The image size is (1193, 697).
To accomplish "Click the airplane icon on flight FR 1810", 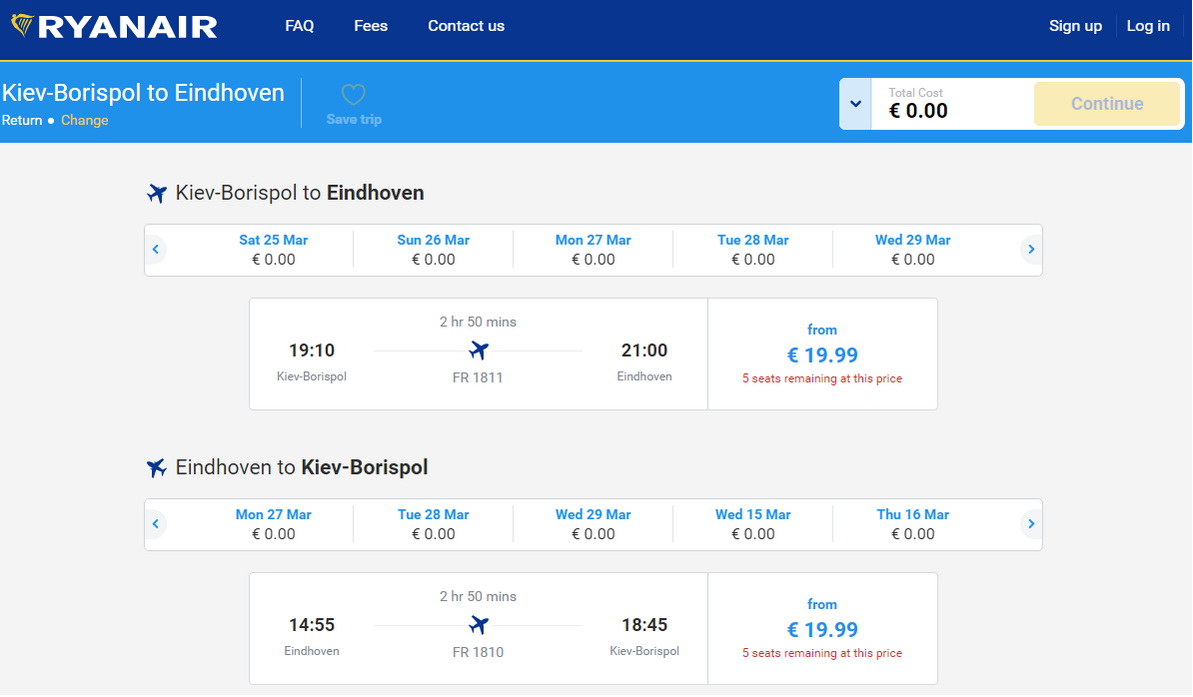I will click(x=478, y=626).
